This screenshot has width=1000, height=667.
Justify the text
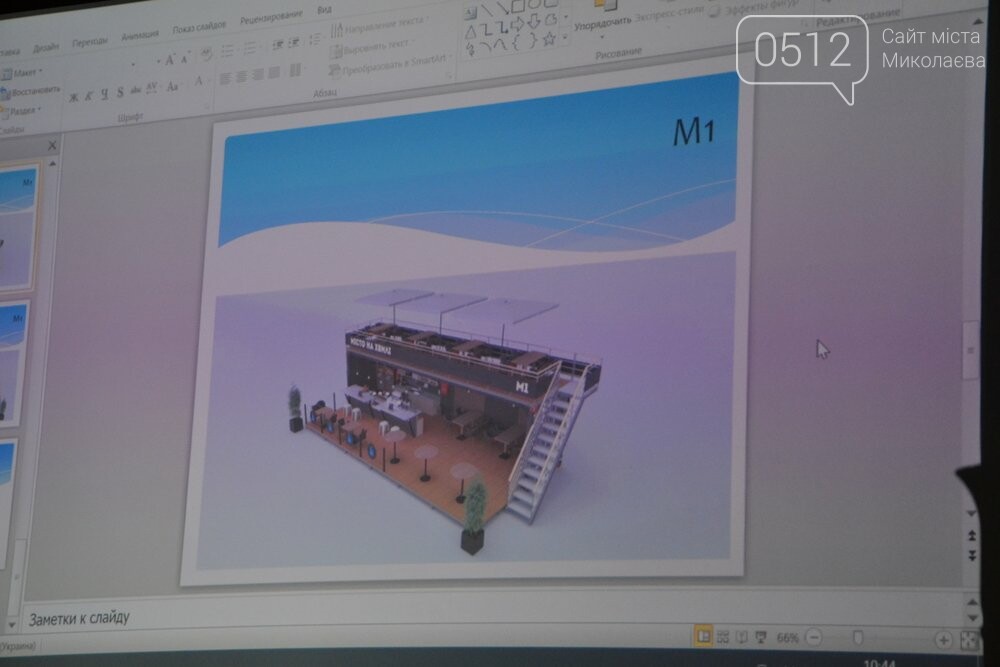(274, 73)
